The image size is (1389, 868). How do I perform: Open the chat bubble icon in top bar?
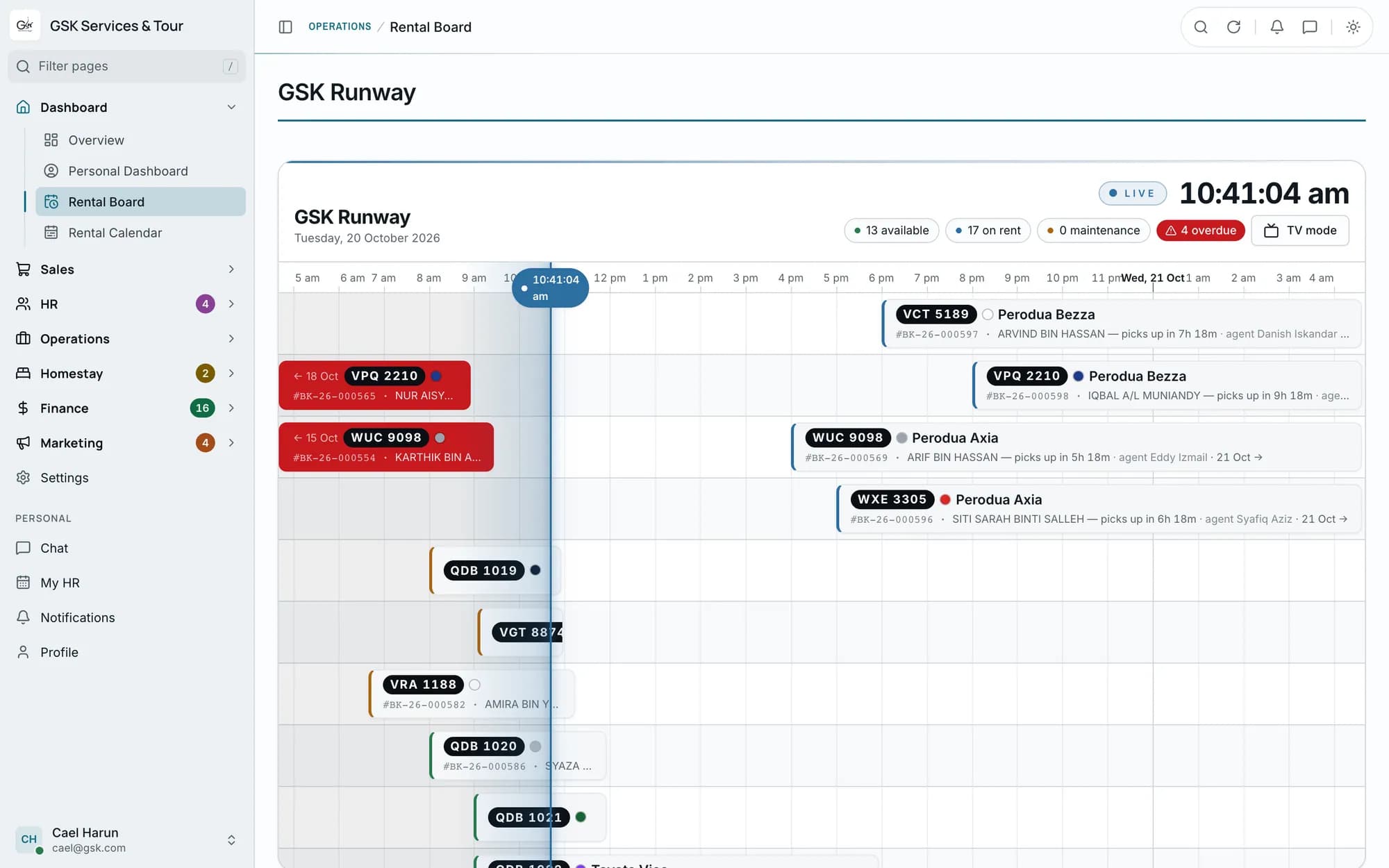(x=1310, y=27)
